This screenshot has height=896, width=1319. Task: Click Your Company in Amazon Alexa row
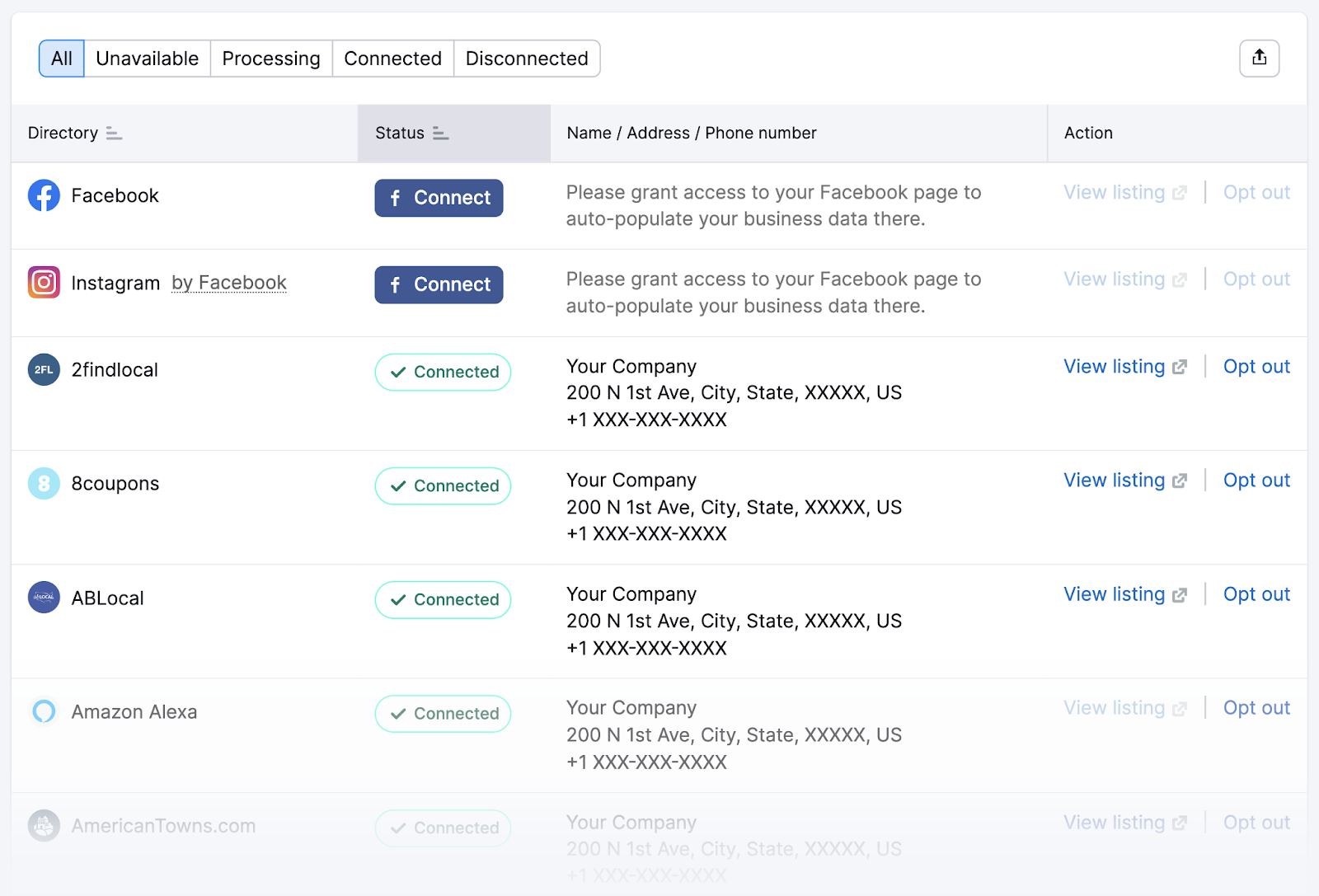click(631, 708)
